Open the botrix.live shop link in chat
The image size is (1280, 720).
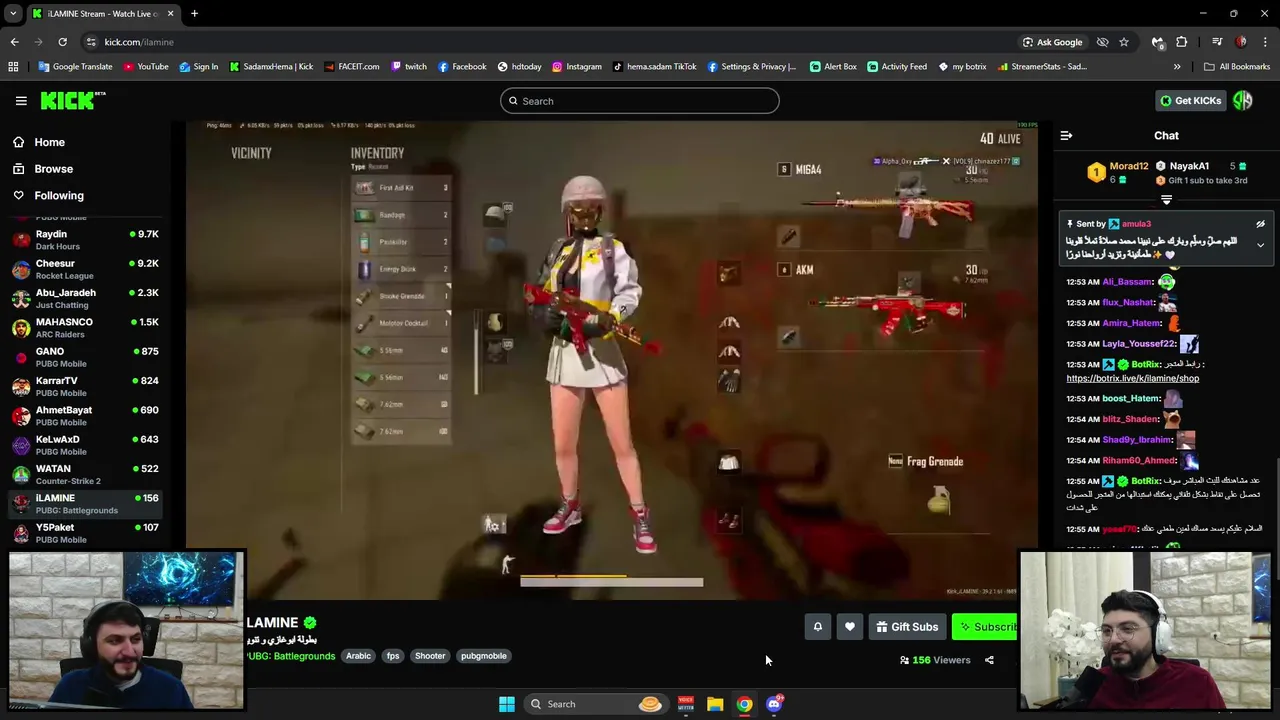tap(1132, 378)
